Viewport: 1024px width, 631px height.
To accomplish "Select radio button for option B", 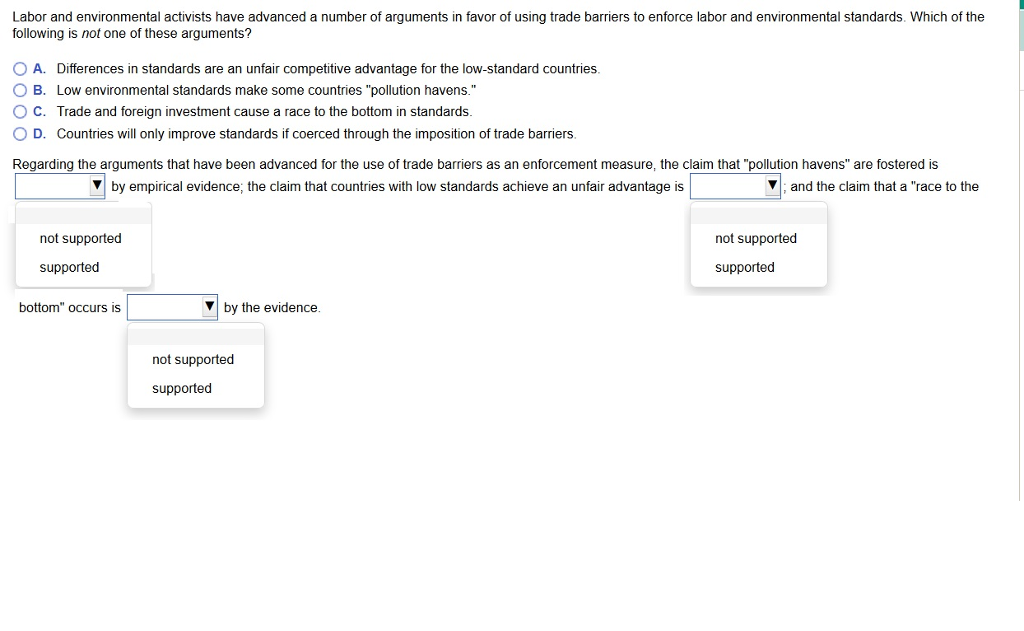I will coord(20,91).
